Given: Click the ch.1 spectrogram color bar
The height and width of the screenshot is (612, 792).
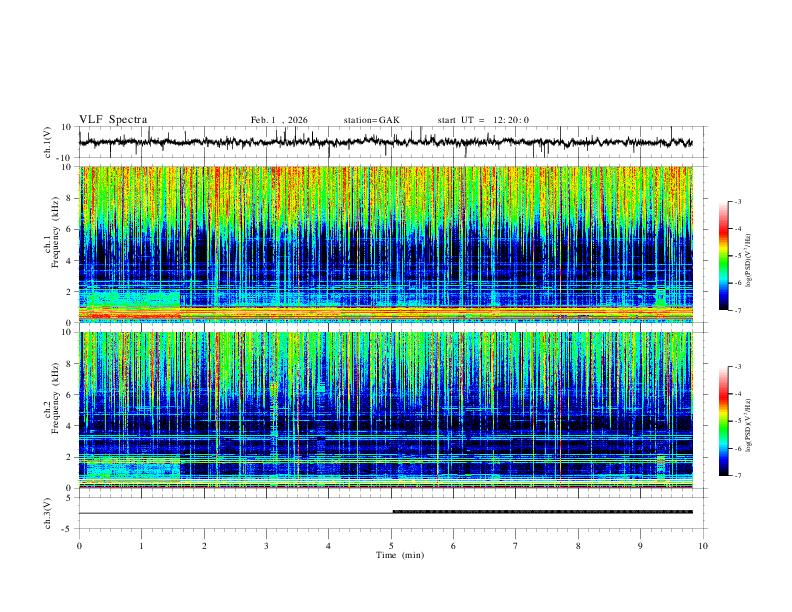Looking at the screenshot, I should (723, 256).
